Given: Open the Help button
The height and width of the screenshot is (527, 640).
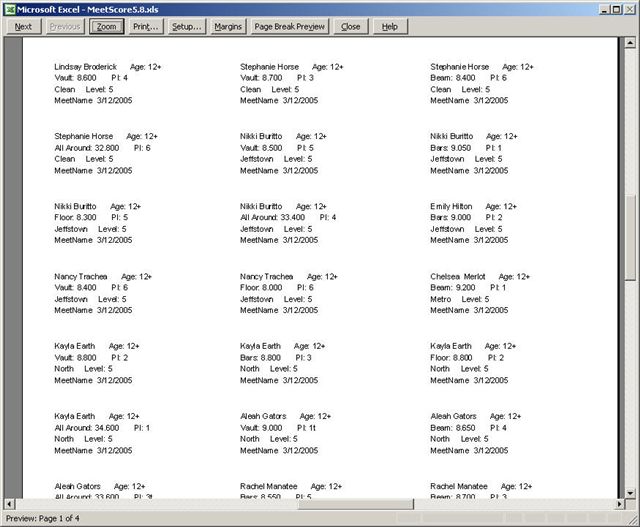Looking at the screenshot, I should point(390,27).
